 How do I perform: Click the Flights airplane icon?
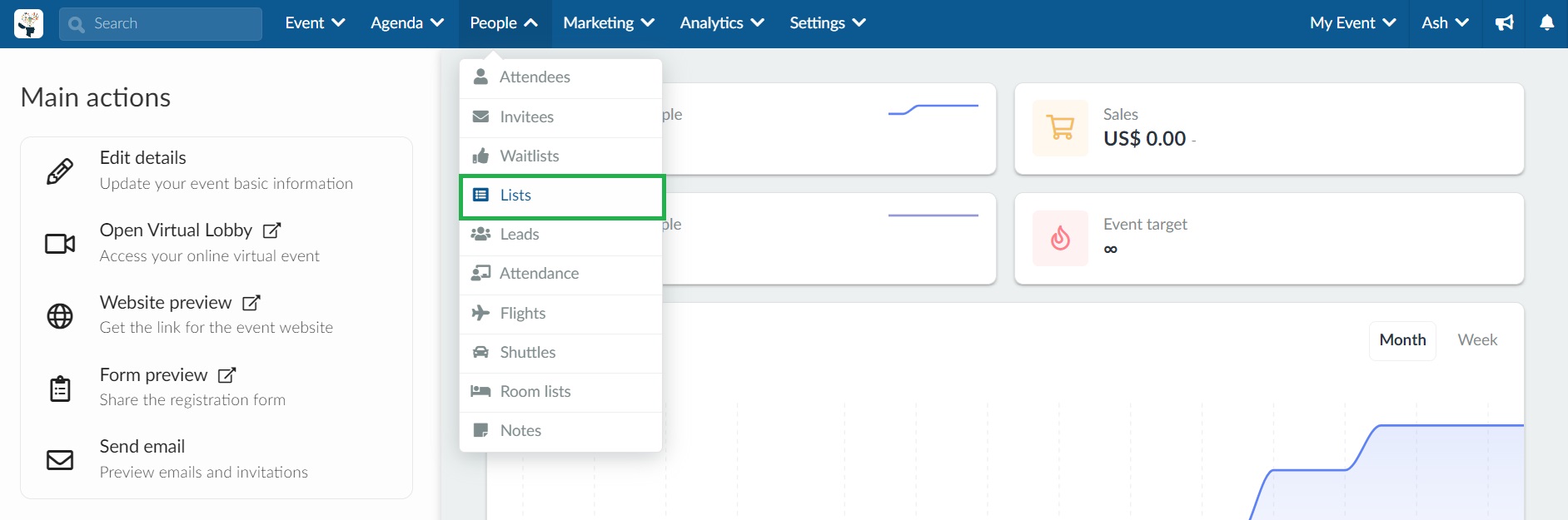point(480,313)
